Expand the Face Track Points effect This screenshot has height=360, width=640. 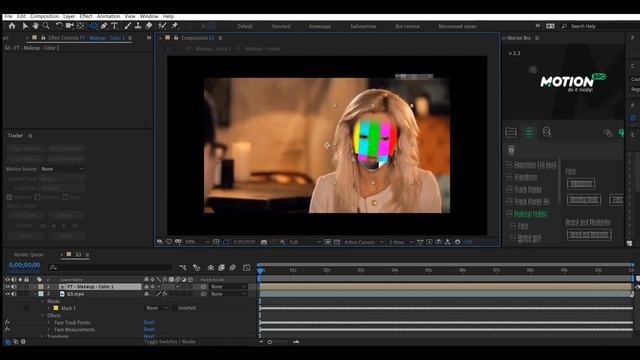click(x=49, y=323)
